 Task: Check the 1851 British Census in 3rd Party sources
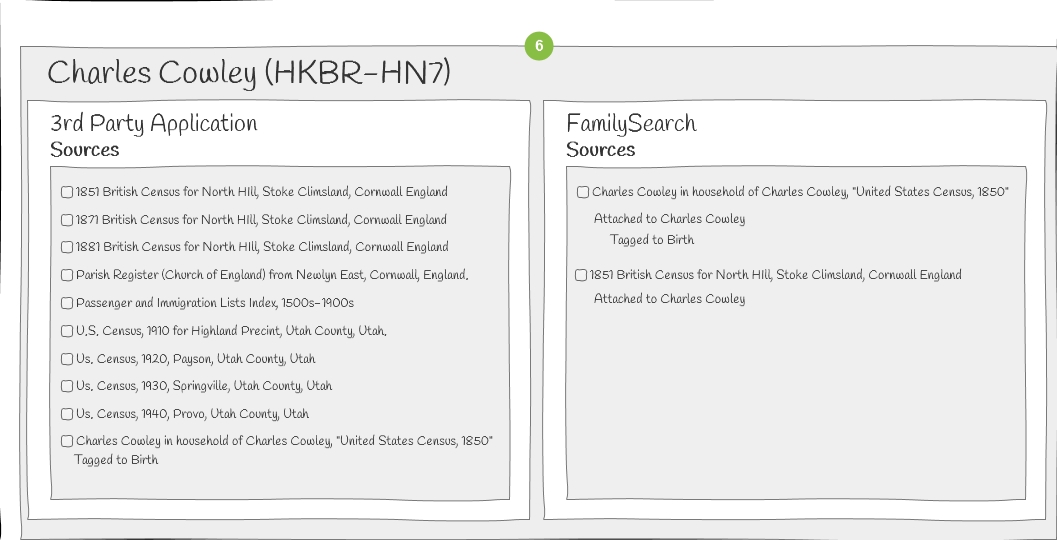tap(67, 192)
